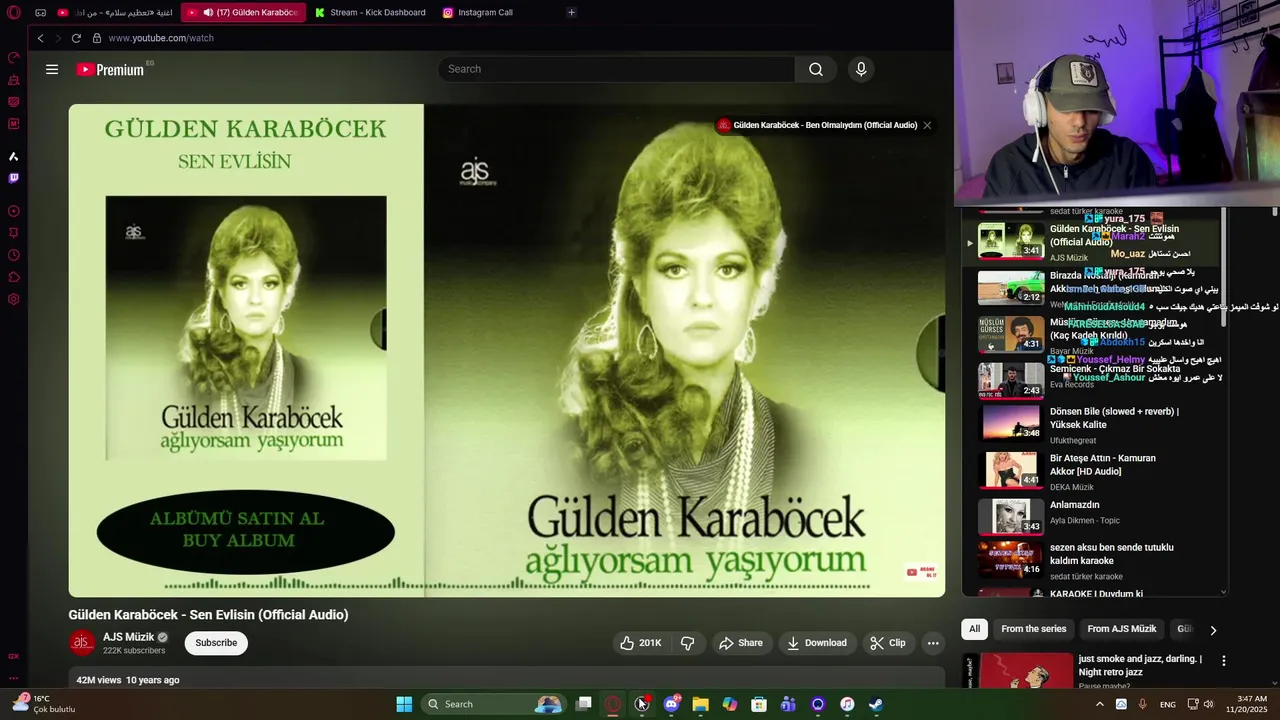This screenshot has height=720, width=1280.
Task: Switch ENG input language indicator
Action: point(1168,704)
